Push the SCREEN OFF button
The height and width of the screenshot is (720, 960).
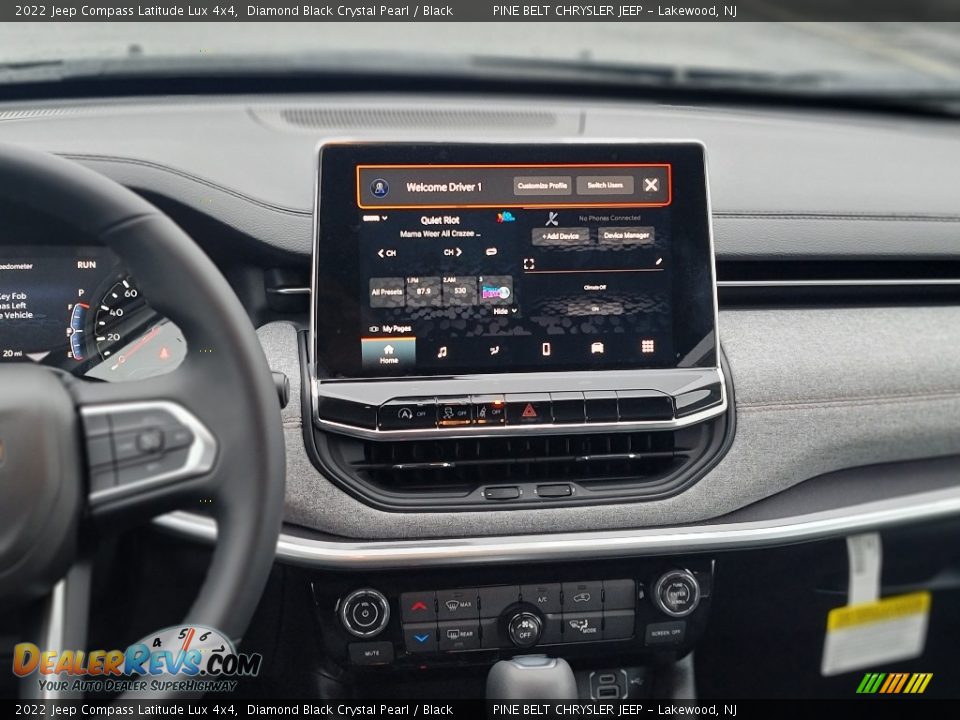coord(665,632)
